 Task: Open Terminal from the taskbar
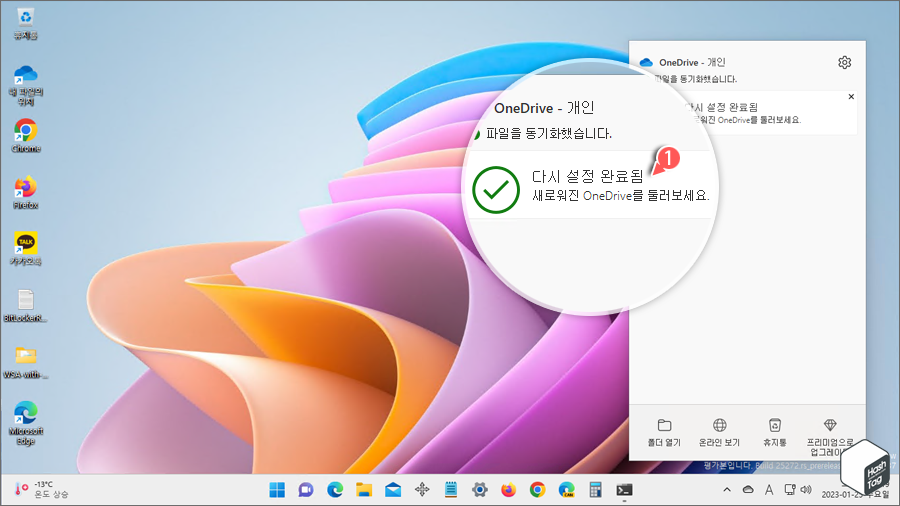pyautogui.click(x=624, y=490)
